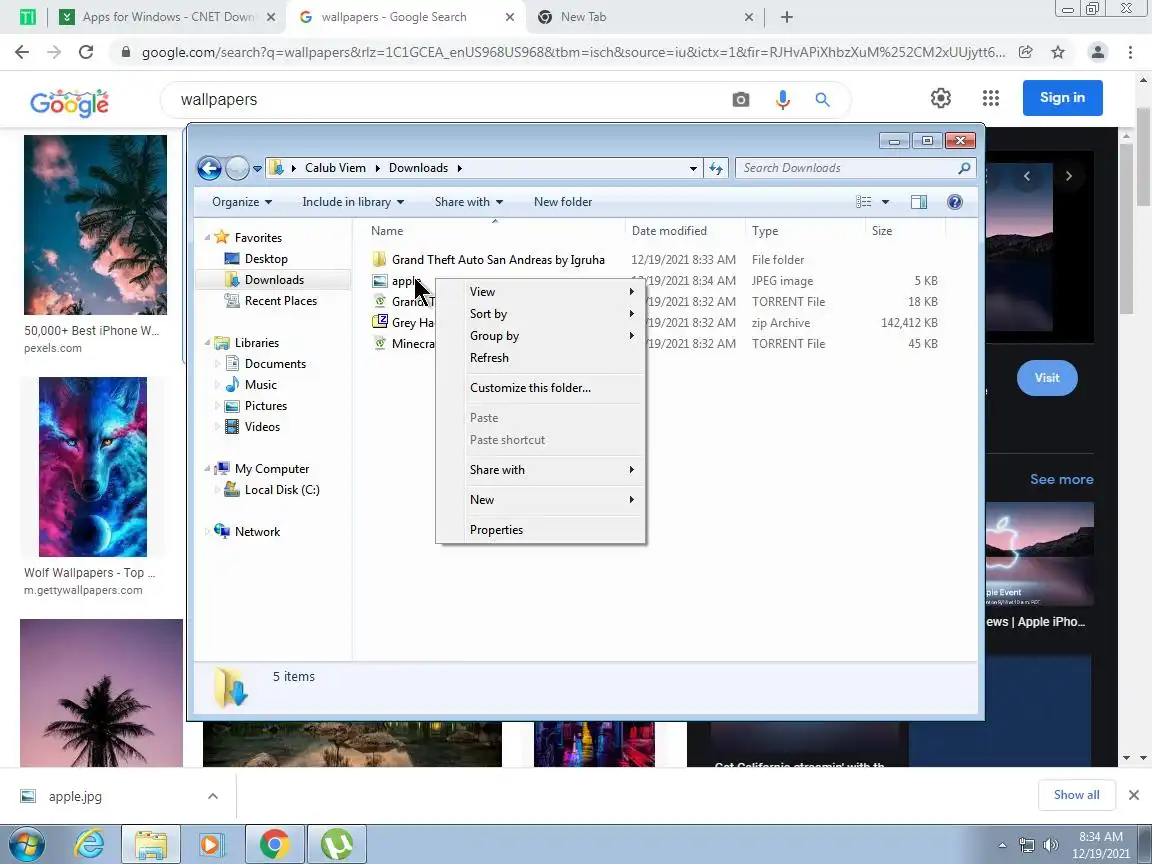Open Properties from the context menu
This screenshot has width=1152, height=864.
click(x=541, y=530)
